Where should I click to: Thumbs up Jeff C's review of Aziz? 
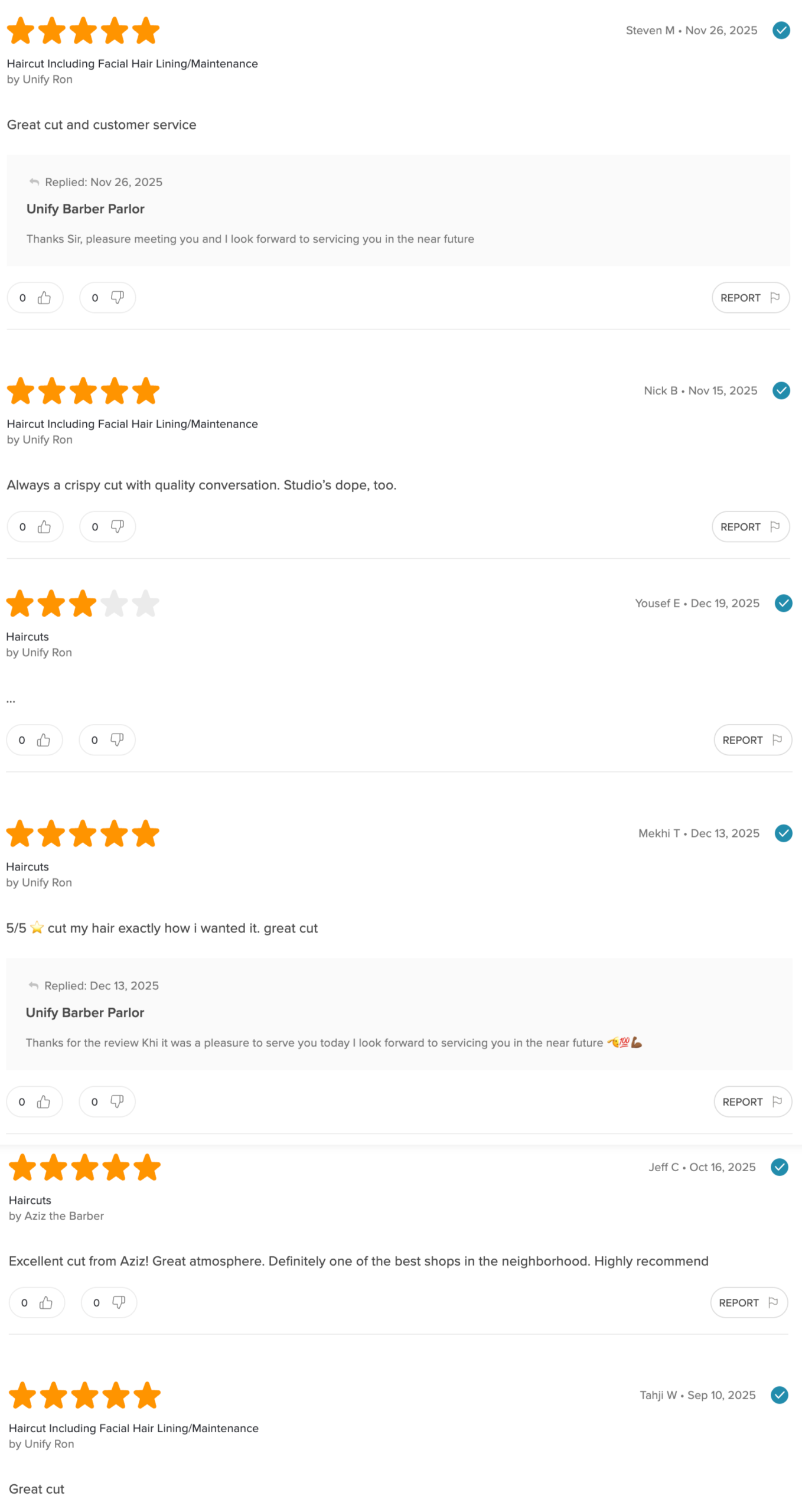(x=37, y=1302)
